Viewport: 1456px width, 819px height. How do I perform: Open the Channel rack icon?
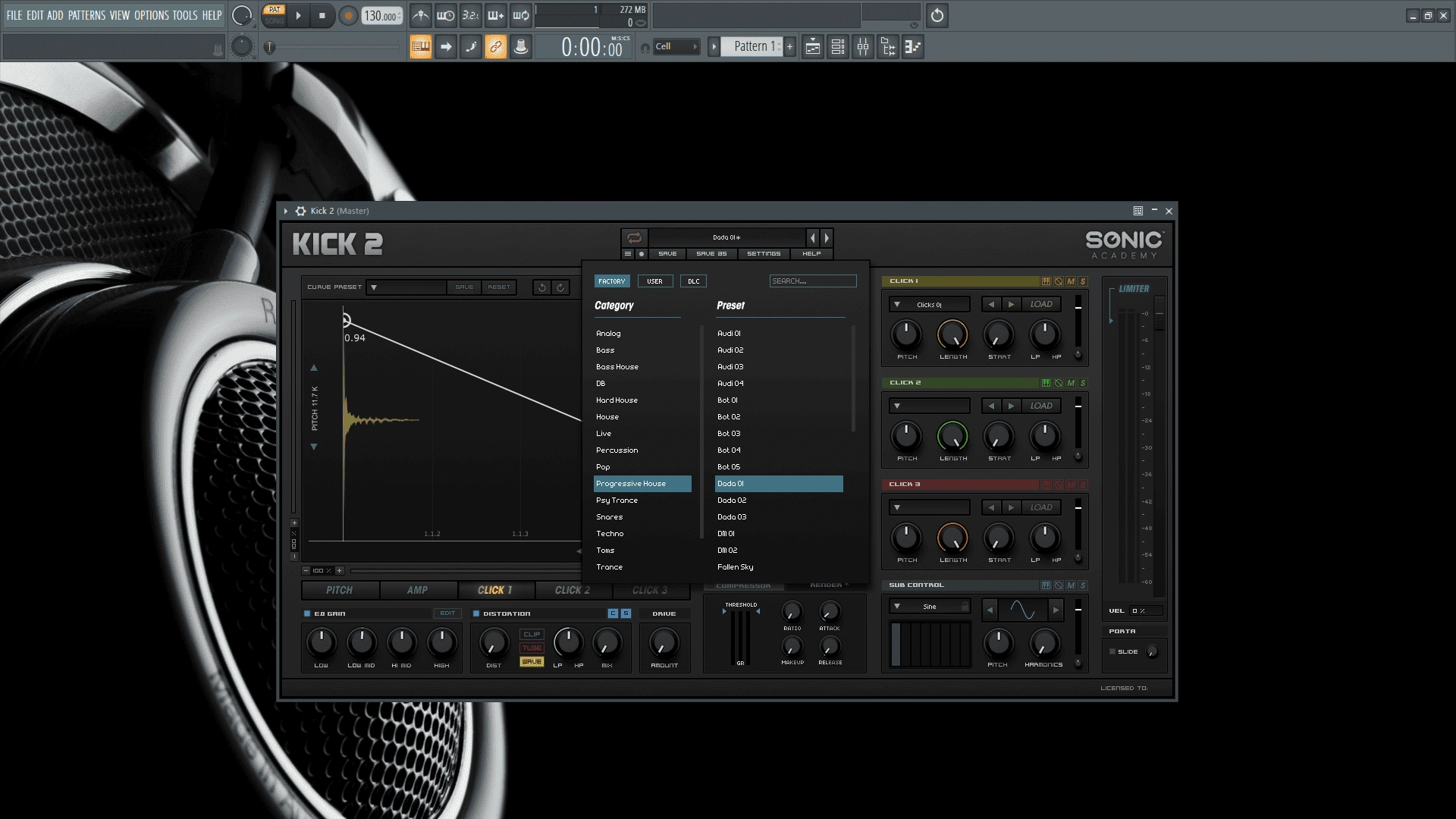pos(838,47)
